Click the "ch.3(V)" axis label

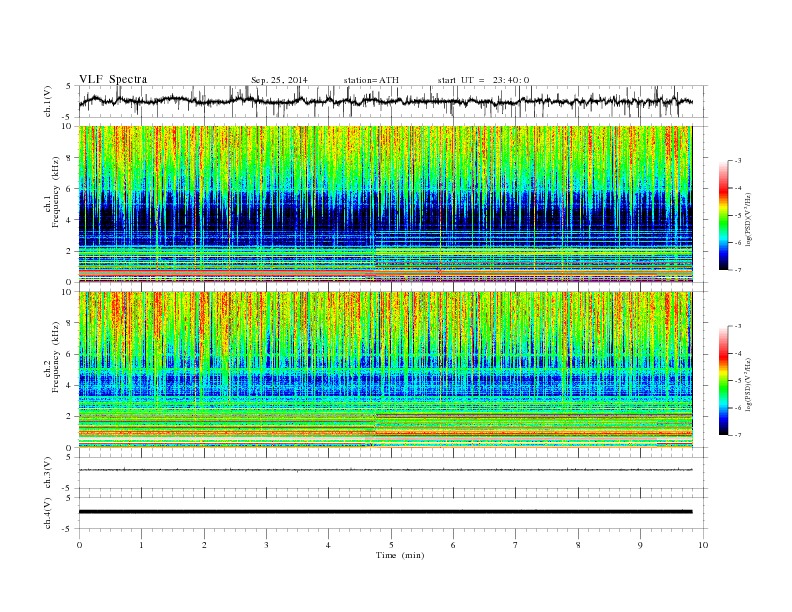coord(48,473)
